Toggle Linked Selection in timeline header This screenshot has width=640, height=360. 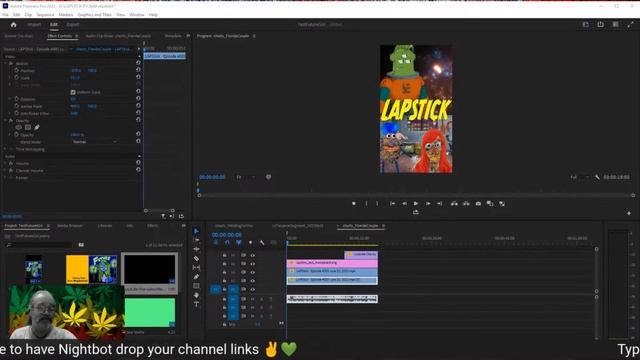tap(239, 242)
